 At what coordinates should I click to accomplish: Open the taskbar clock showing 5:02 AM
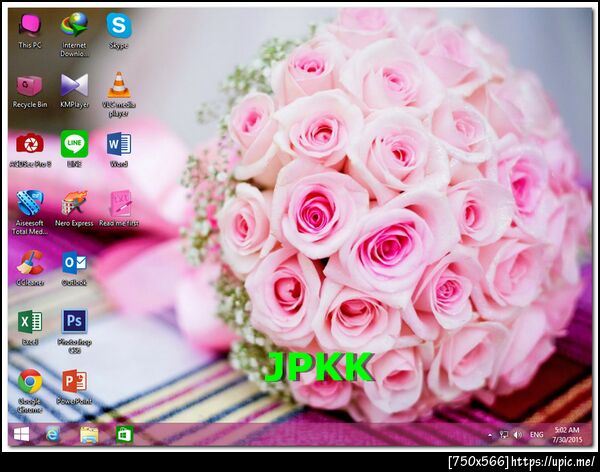(x=567, y=434)
